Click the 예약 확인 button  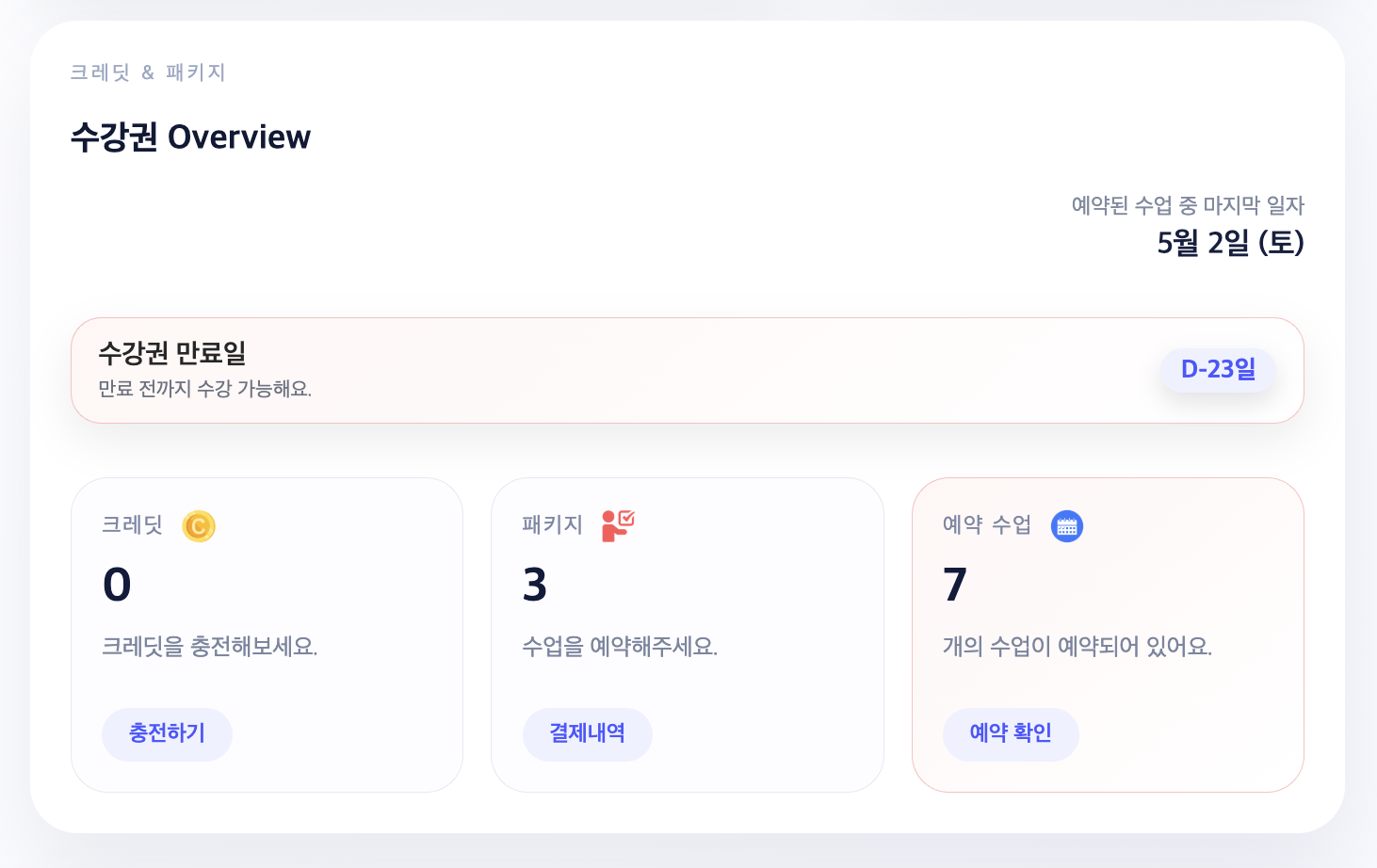click(x=1011, y=733)
